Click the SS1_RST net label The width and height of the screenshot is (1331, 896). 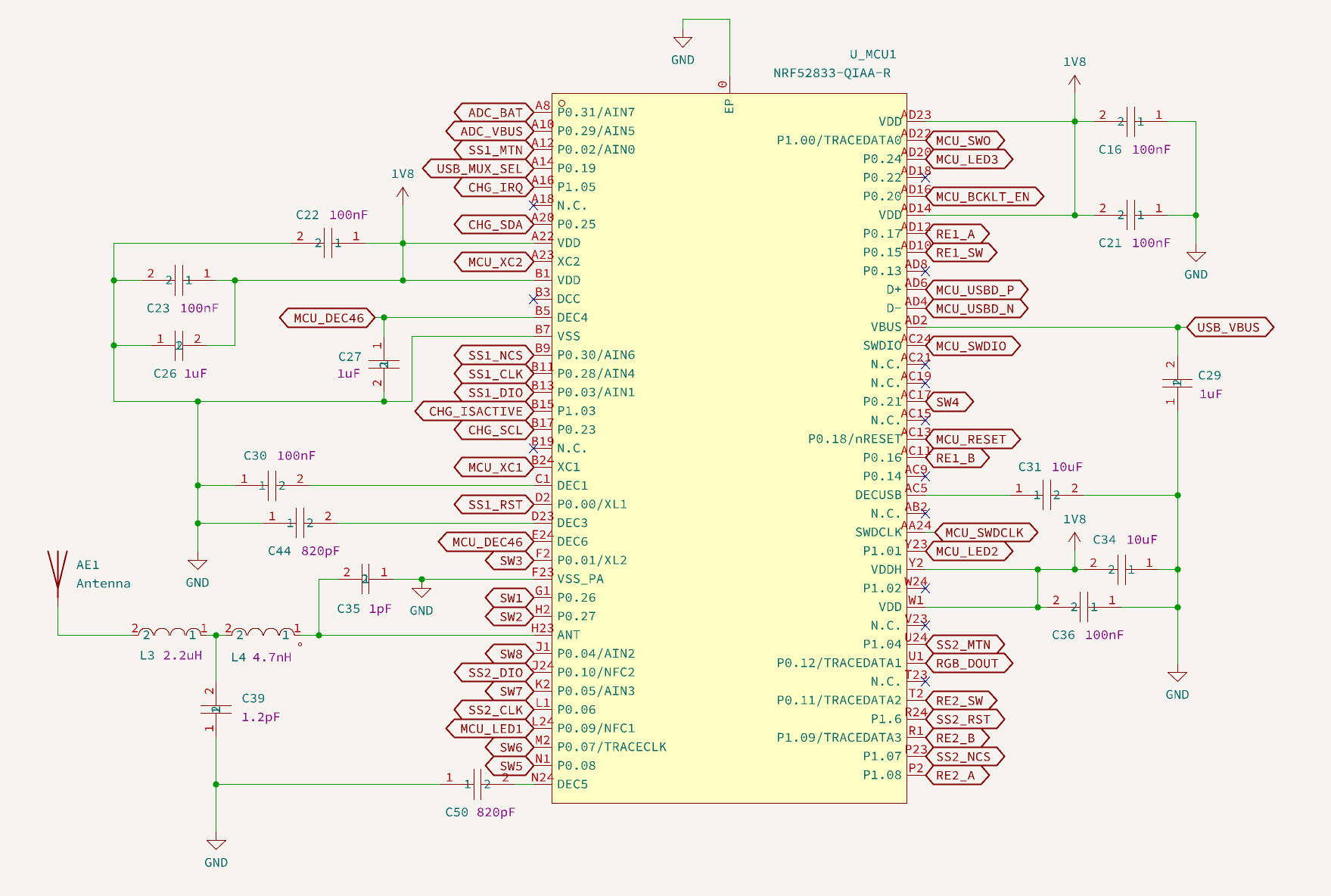point(493,504)
